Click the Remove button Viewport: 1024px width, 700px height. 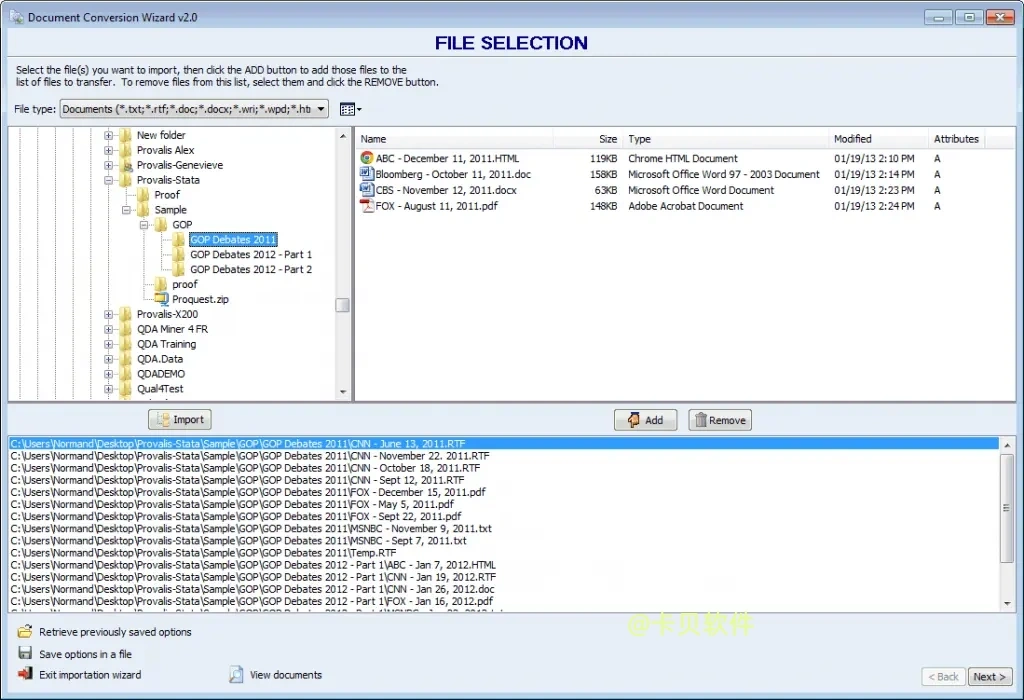point(720,420)
